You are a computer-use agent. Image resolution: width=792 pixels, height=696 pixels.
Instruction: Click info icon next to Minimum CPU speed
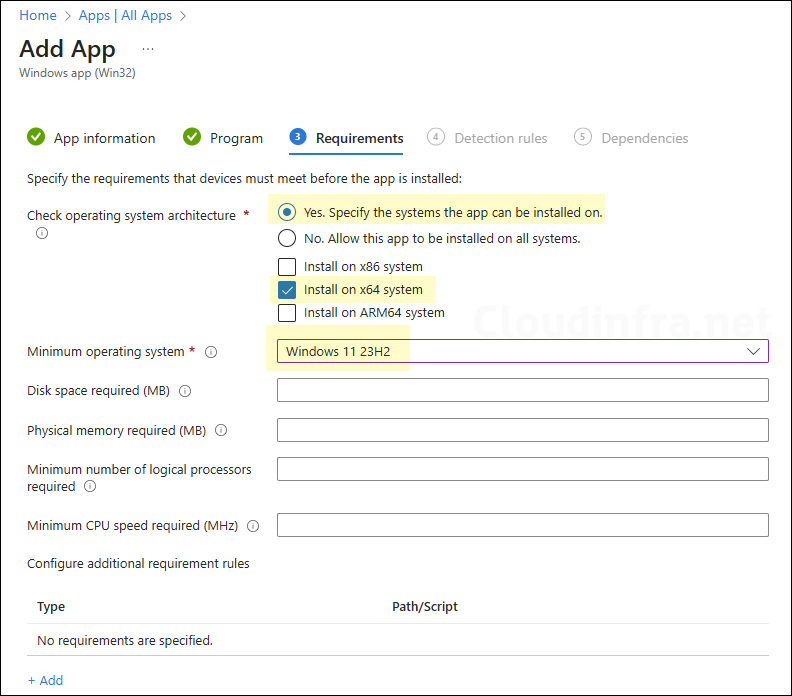(253, 526)
